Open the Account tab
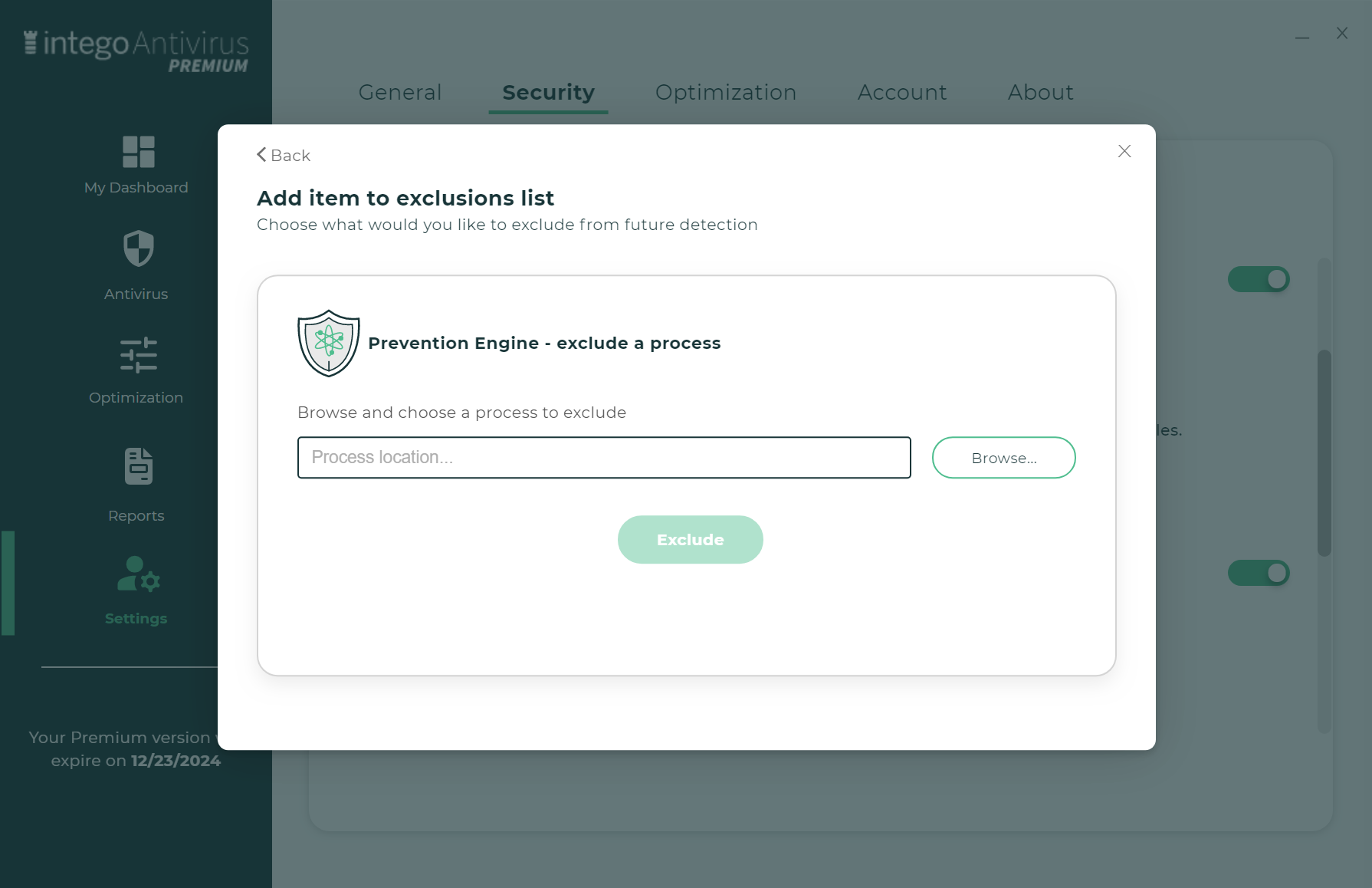 coord(902,92)
